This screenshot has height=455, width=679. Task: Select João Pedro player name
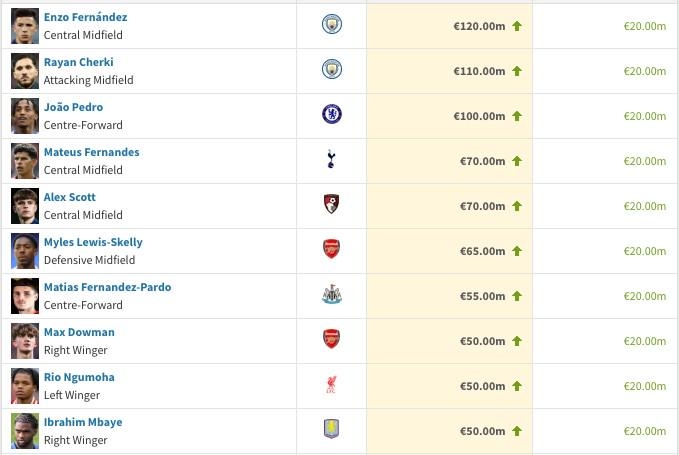[73, 107]
